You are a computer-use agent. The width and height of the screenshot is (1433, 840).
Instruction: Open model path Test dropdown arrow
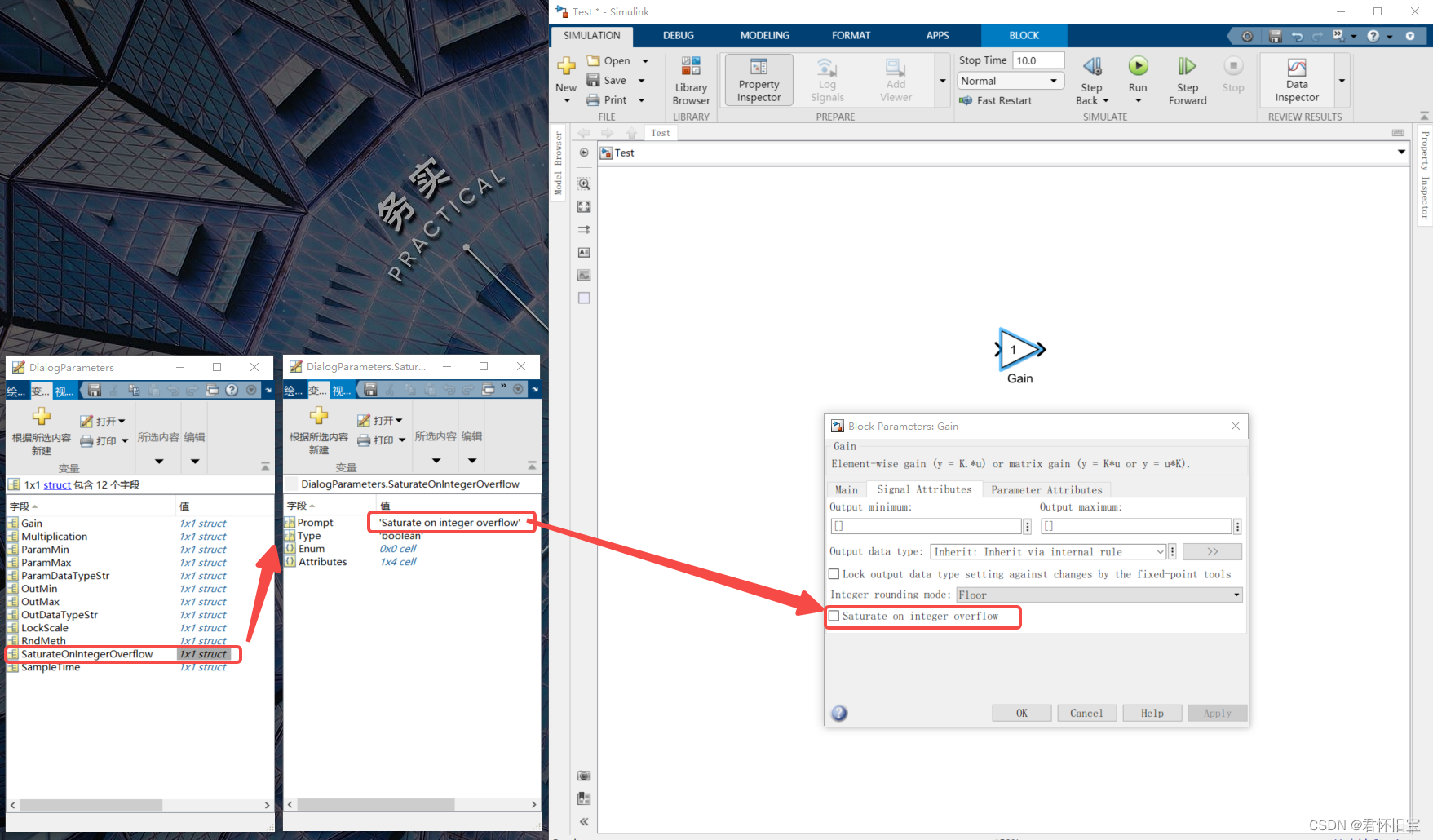click(x=1402, y=153)
